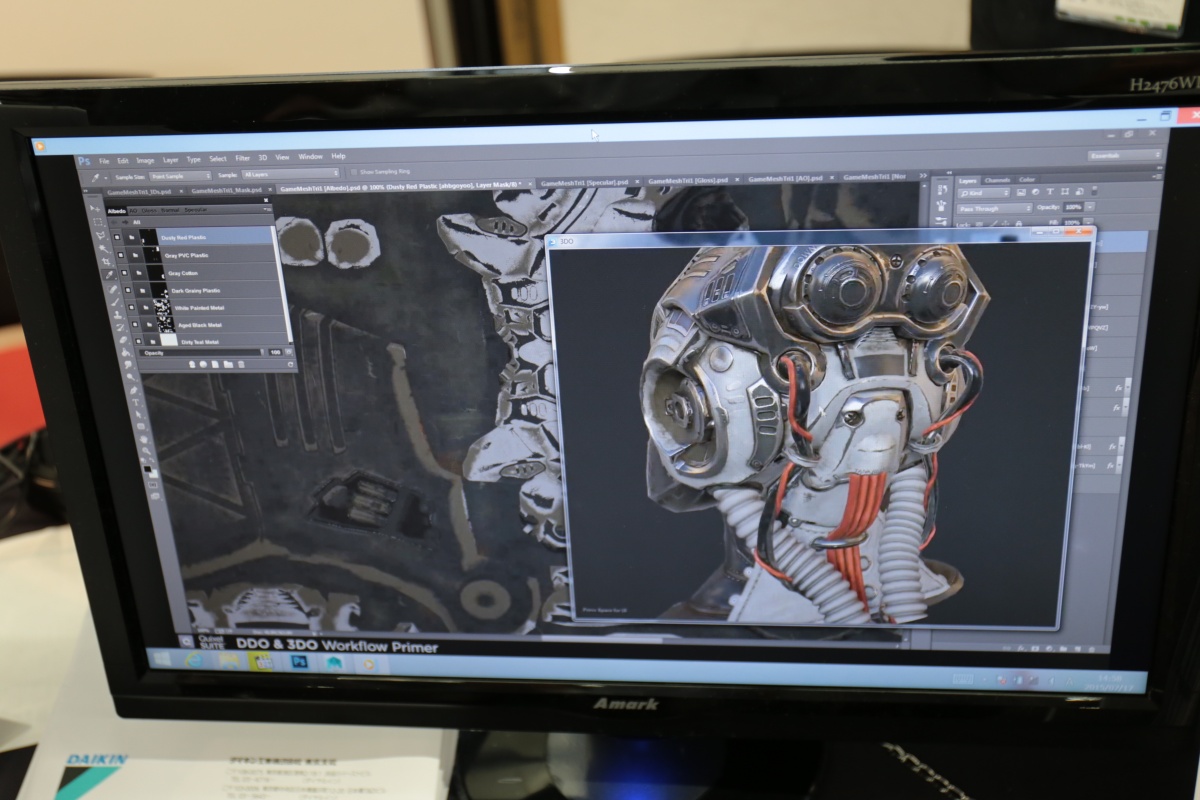
Task: Filter layers by smart object icon
Action: [1080, 192]
